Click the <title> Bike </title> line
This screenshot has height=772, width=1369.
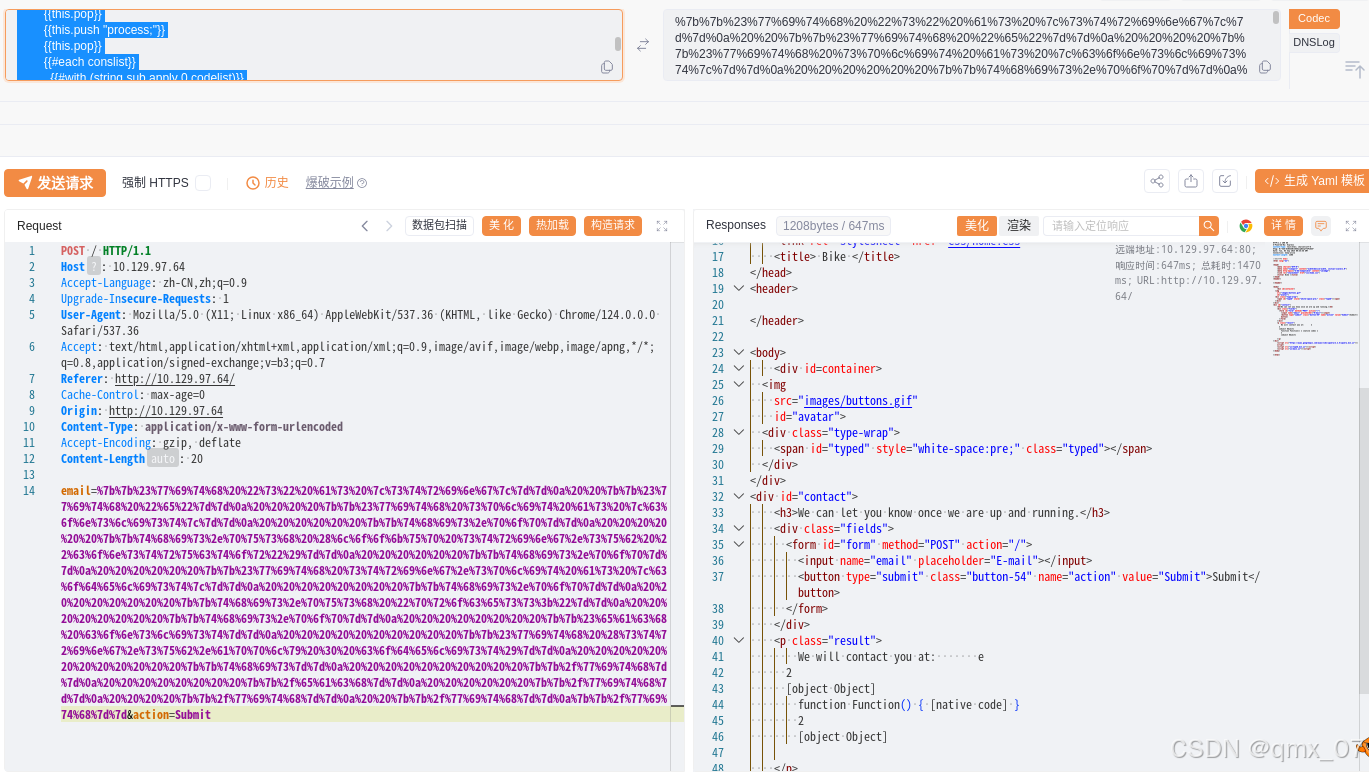coord(836,257)
